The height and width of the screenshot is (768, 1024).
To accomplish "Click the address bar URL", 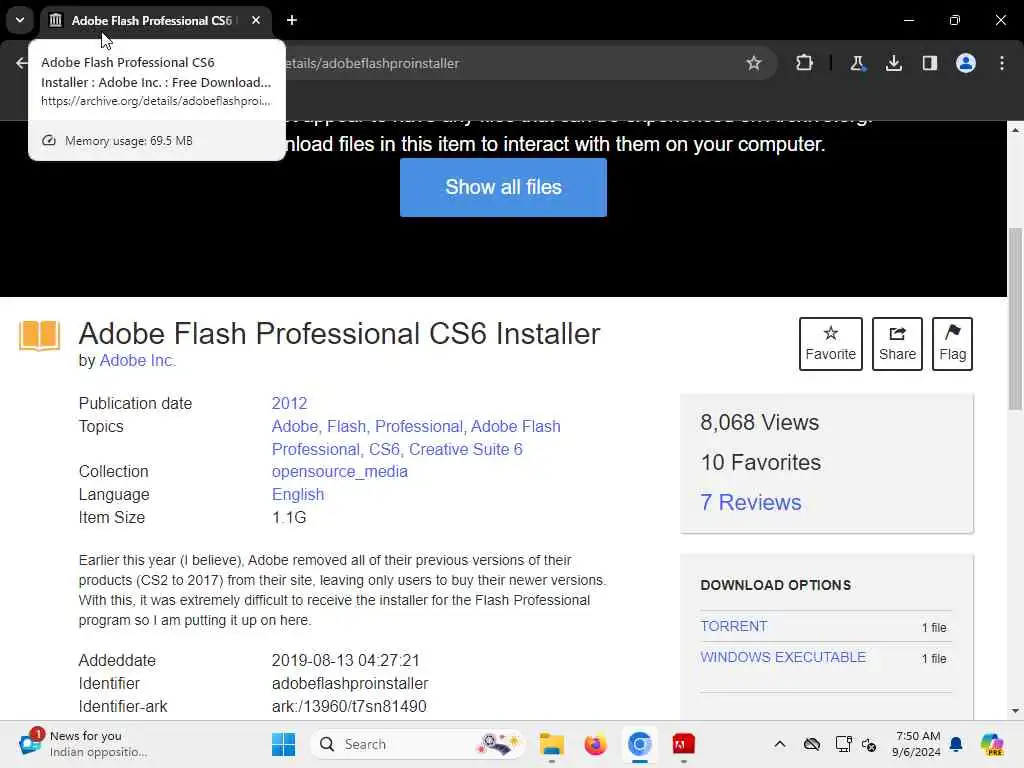I will [372, 63].
